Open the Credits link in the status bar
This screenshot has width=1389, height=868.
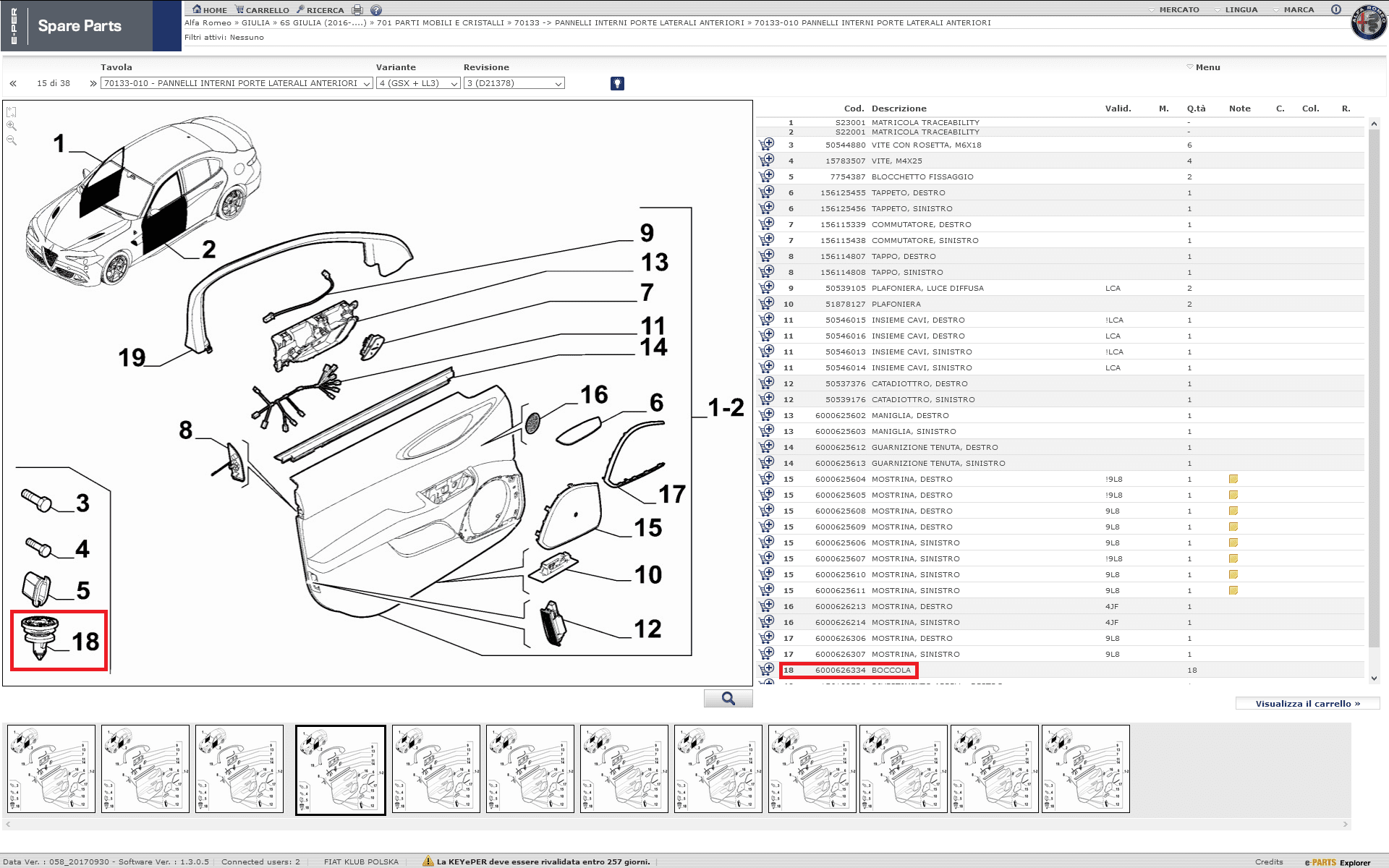1269,861
